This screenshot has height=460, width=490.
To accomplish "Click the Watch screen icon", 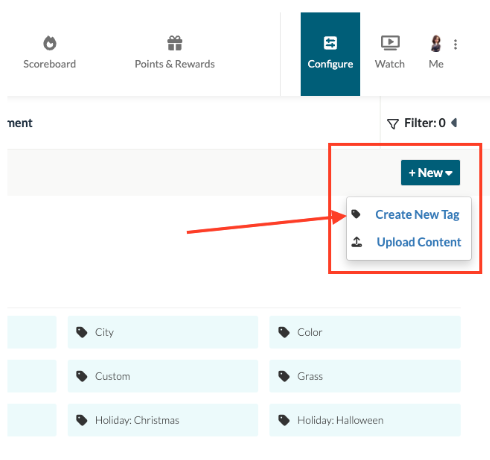I will tap(390, 43).
